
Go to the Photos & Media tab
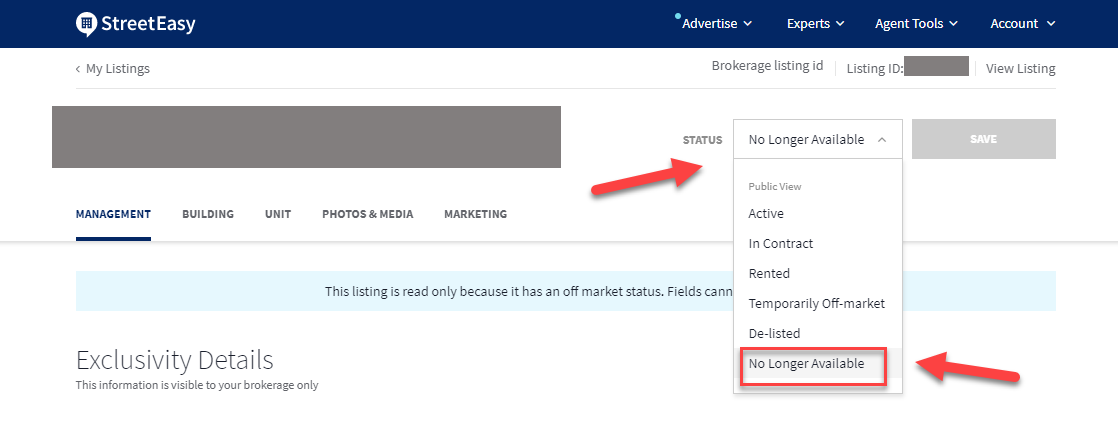pyautogui.click(x=367, y=214)
